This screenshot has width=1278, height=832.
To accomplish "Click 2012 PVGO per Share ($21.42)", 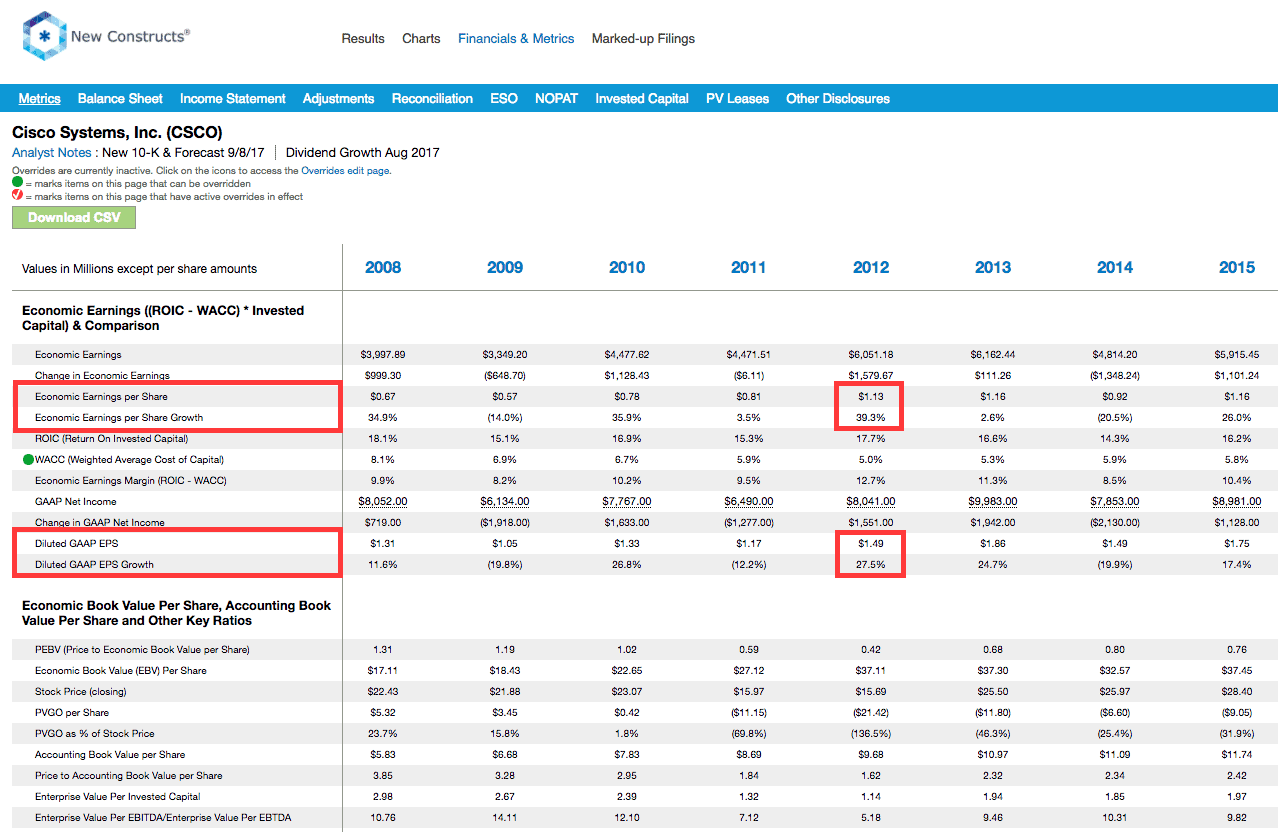I will click(871, 713).
